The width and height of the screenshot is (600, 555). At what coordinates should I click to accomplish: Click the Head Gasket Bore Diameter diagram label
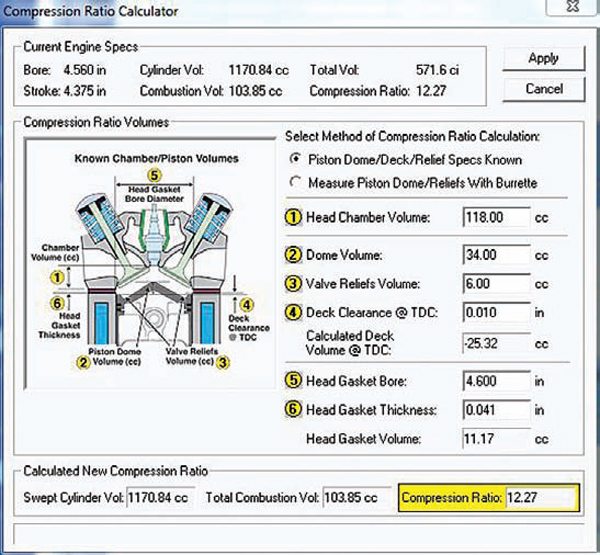pos(155,194)
